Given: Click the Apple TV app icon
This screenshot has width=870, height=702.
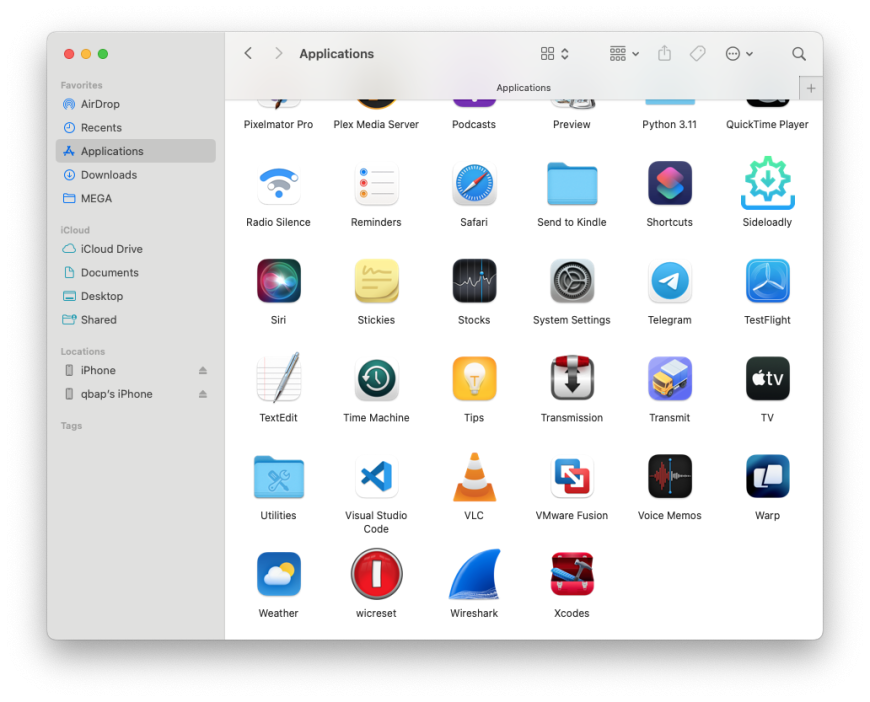Looking at the screenshot, I should (x=767, y=379).
